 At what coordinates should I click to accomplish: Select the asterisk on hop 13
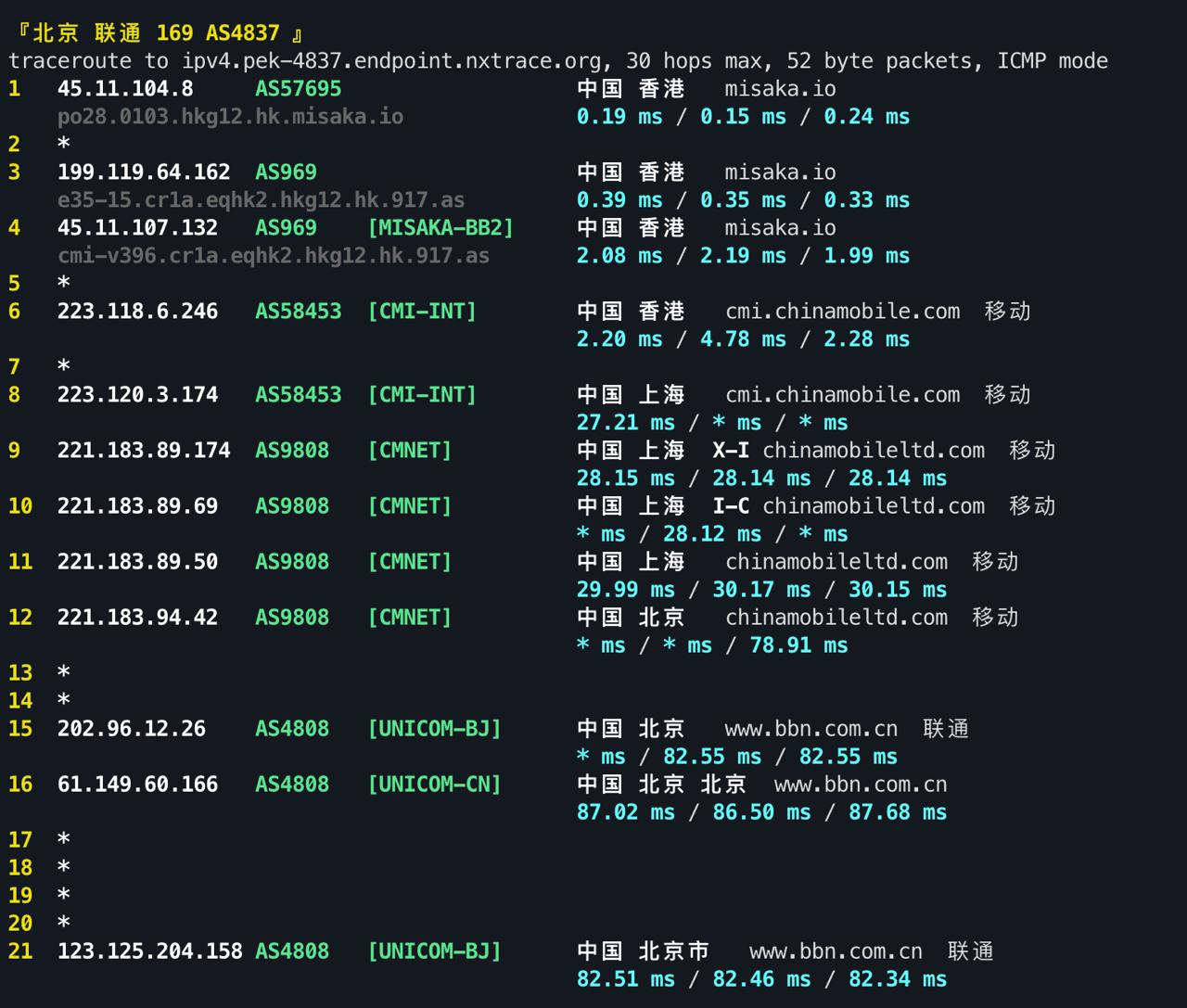[x=63, y=672]
